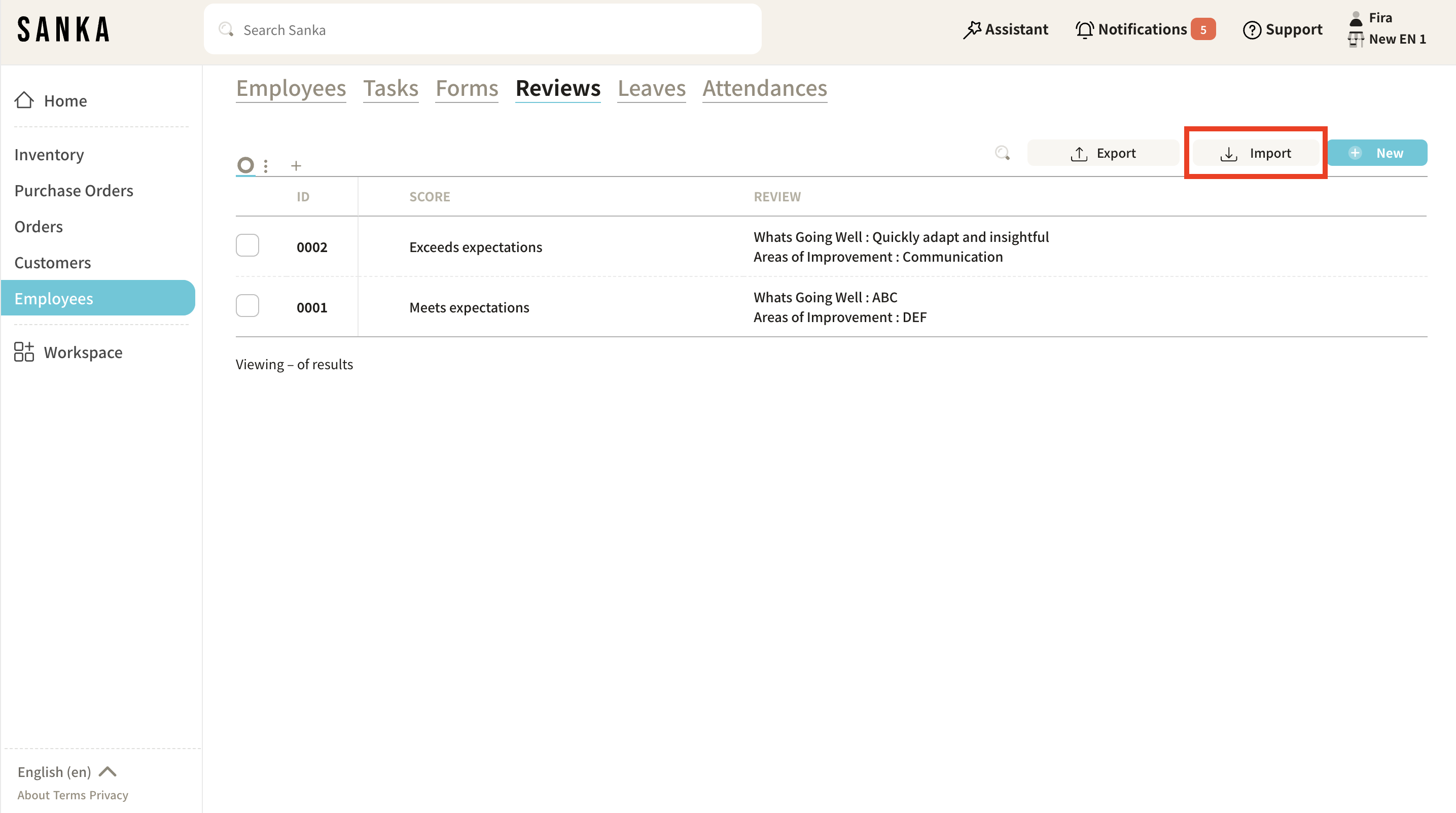
Task: Open the Workspace grid icon
Action: [x=24, y=351]
